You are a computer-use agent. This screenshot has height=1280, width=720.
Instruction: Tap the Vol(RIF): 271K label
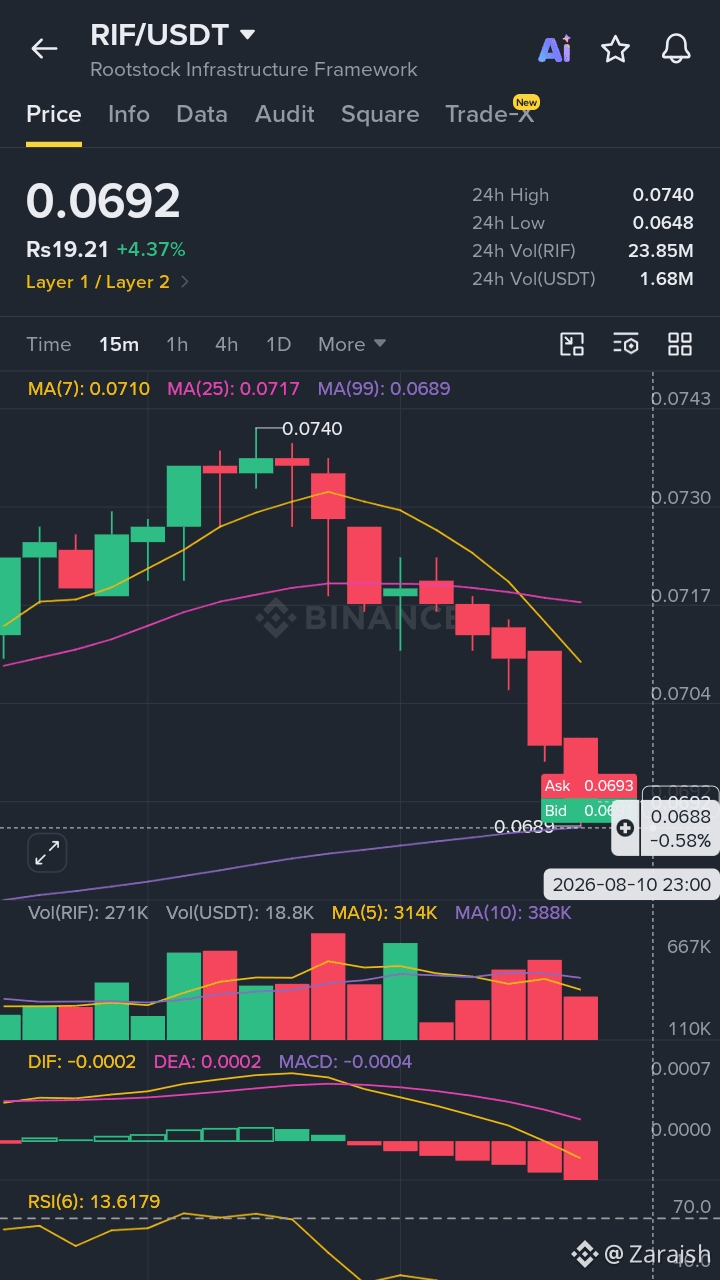click(x=88, y=913)
